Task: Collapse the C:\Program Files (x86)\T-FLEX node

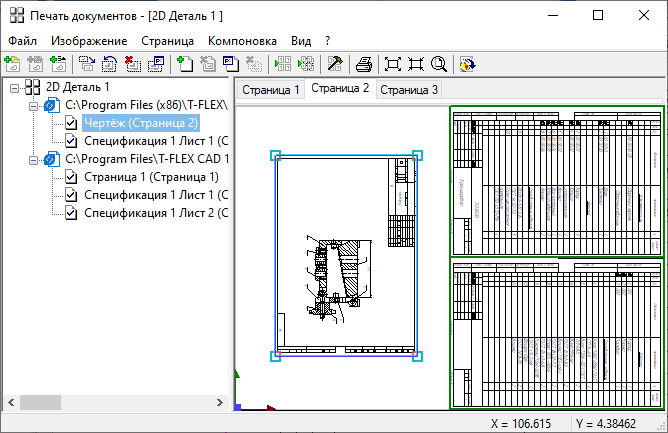Action: (x=33, y=105)
